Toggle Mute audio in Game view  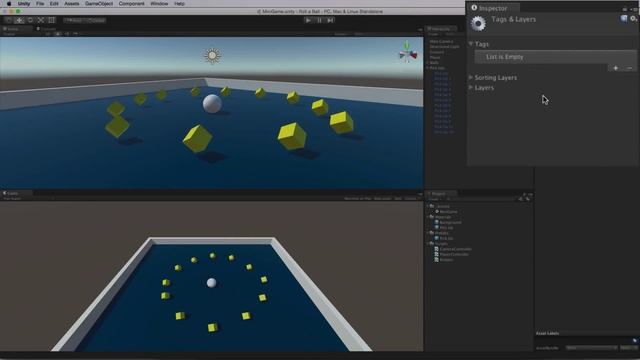click(382, 198)
